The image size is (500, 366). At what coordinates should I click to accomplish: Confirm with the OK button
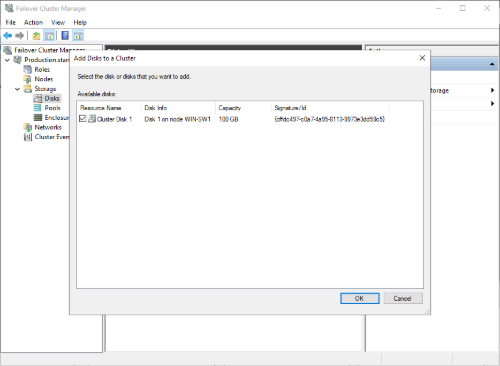click(360, 298)
